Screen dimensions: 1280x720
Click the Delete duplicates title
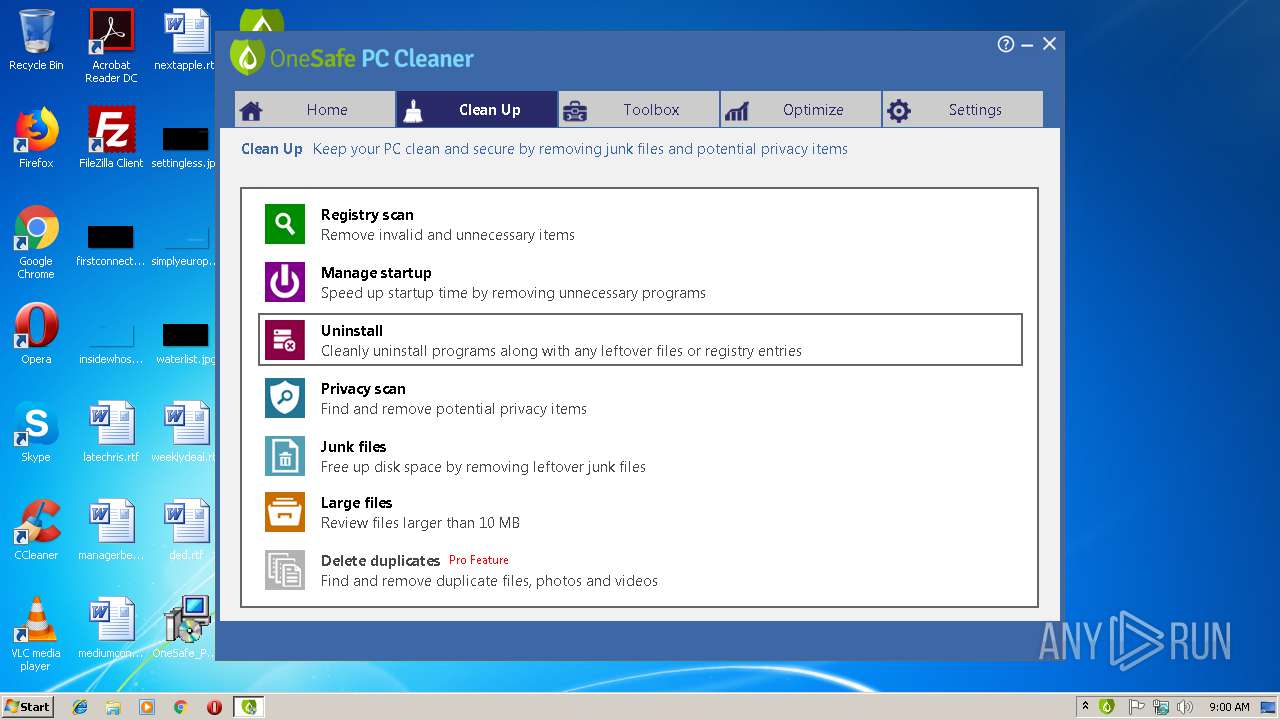coord(380,560)
